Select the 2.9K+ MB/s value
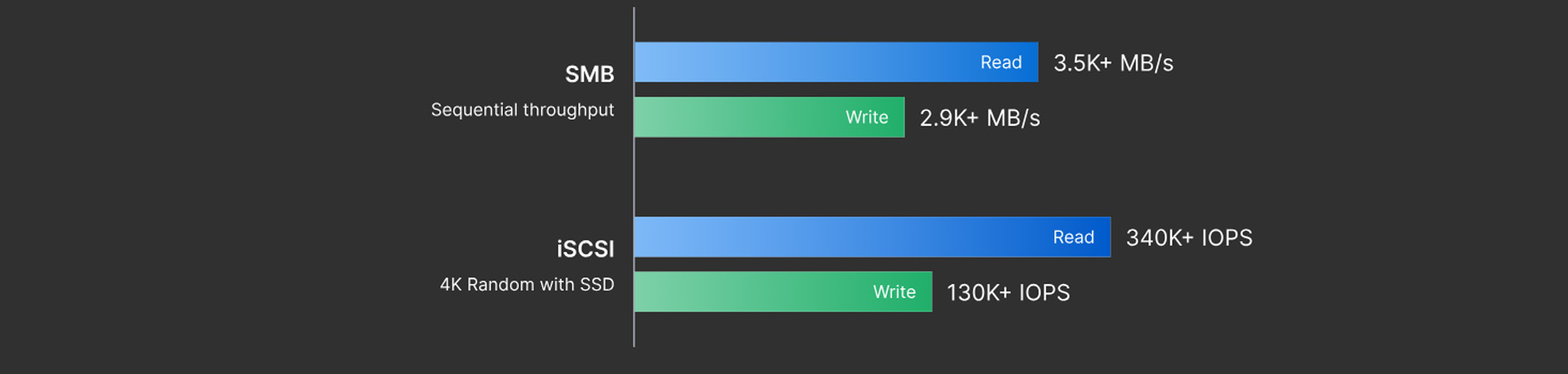Image resolution: width=1568 pixels, height=374 pixels. coord(979,118)
